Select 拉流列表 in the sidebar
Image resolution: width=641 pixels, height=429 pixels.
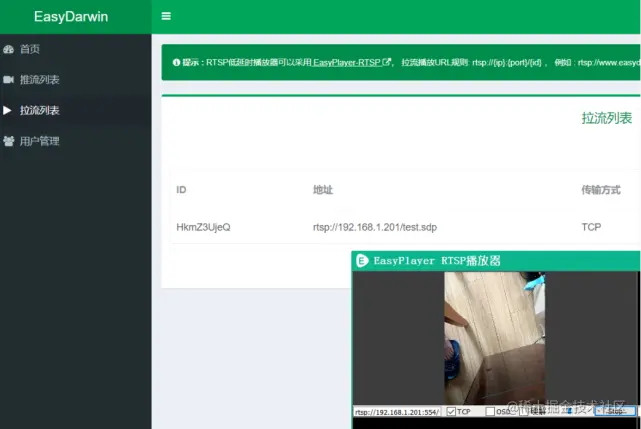pyautogui.click(x=75, y=110)
